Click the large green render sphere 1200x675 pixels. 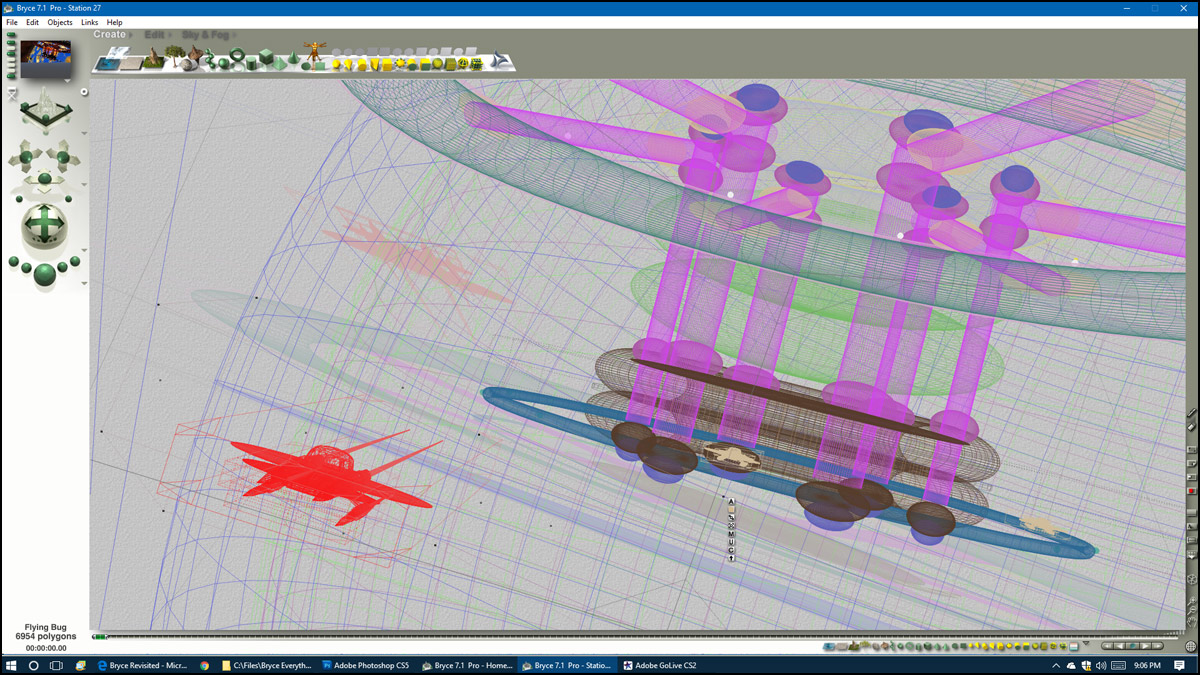[44, 273]
